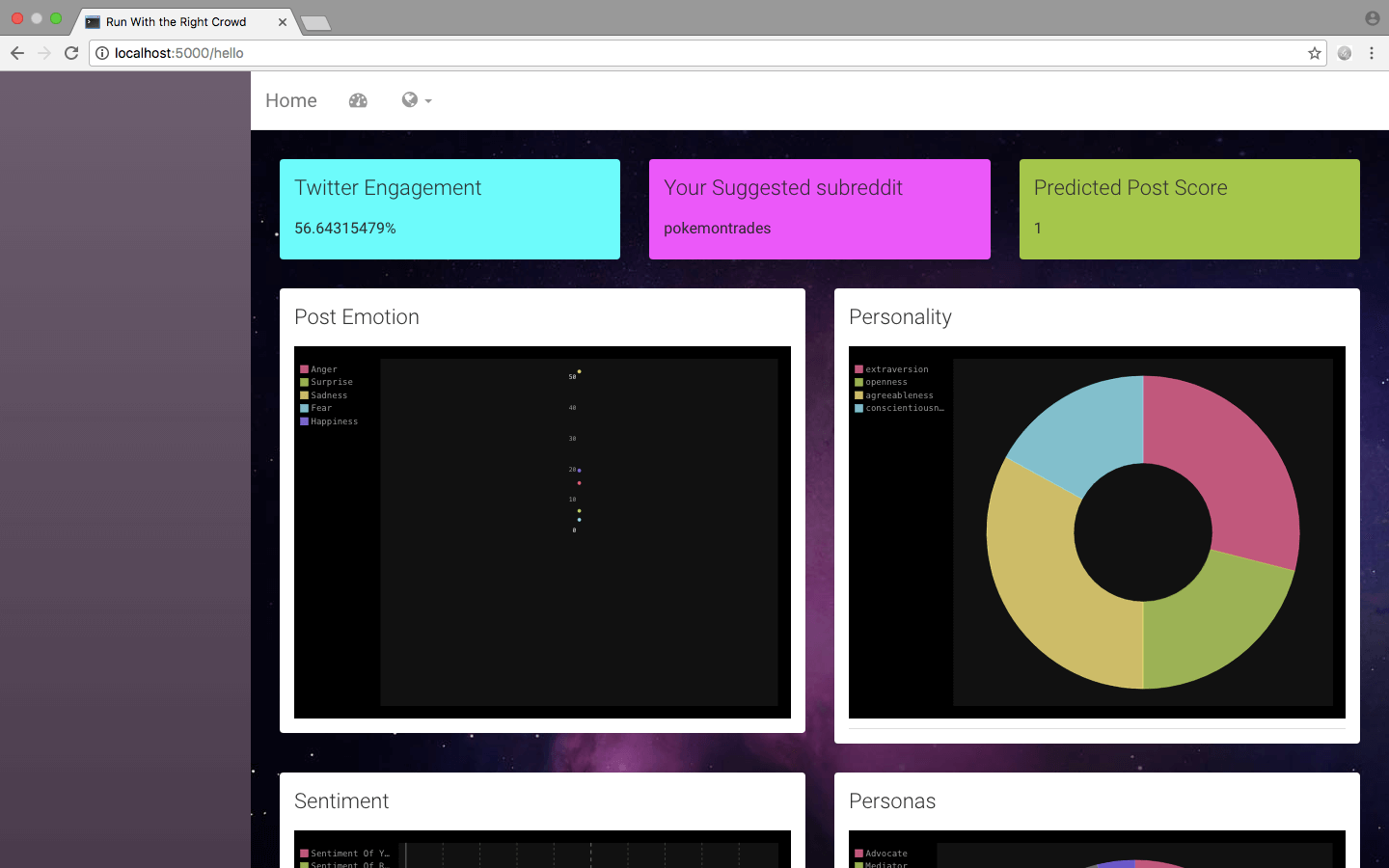The image size is (1389, 868).
Task: Click the browser forward arrow
Action: click(44, 53)
